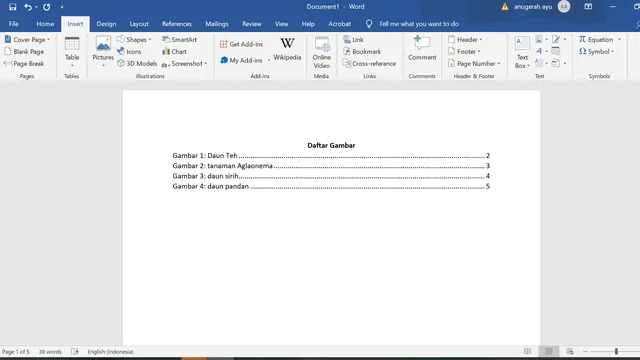This screenshot has width=640, height=360.
Task: Open the Screenshot dropdown
Action: (x=184, y=64)
